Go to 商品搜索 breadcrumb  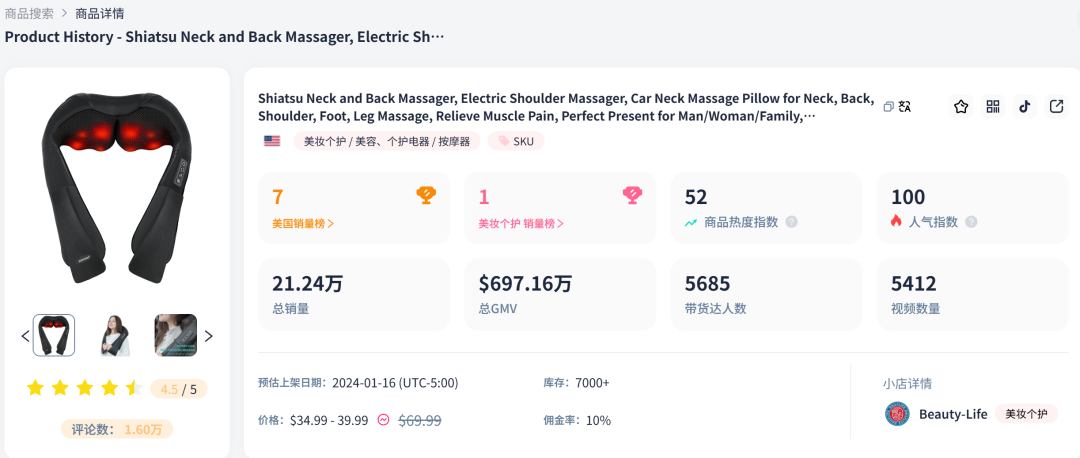pyautogui.click(x=30, y=13)
